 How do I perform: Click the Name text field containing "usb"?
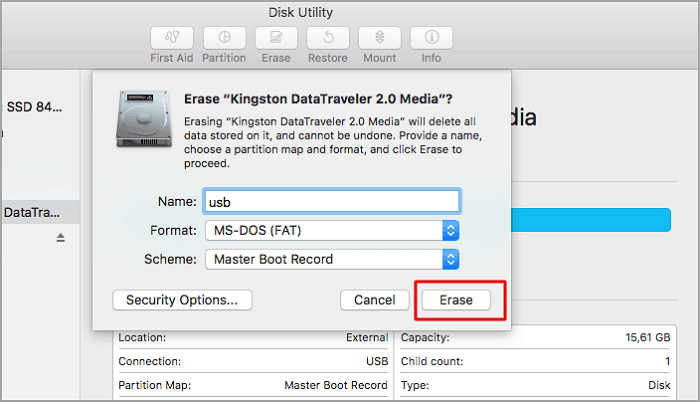pyautogui.click(x=331, y=201)
